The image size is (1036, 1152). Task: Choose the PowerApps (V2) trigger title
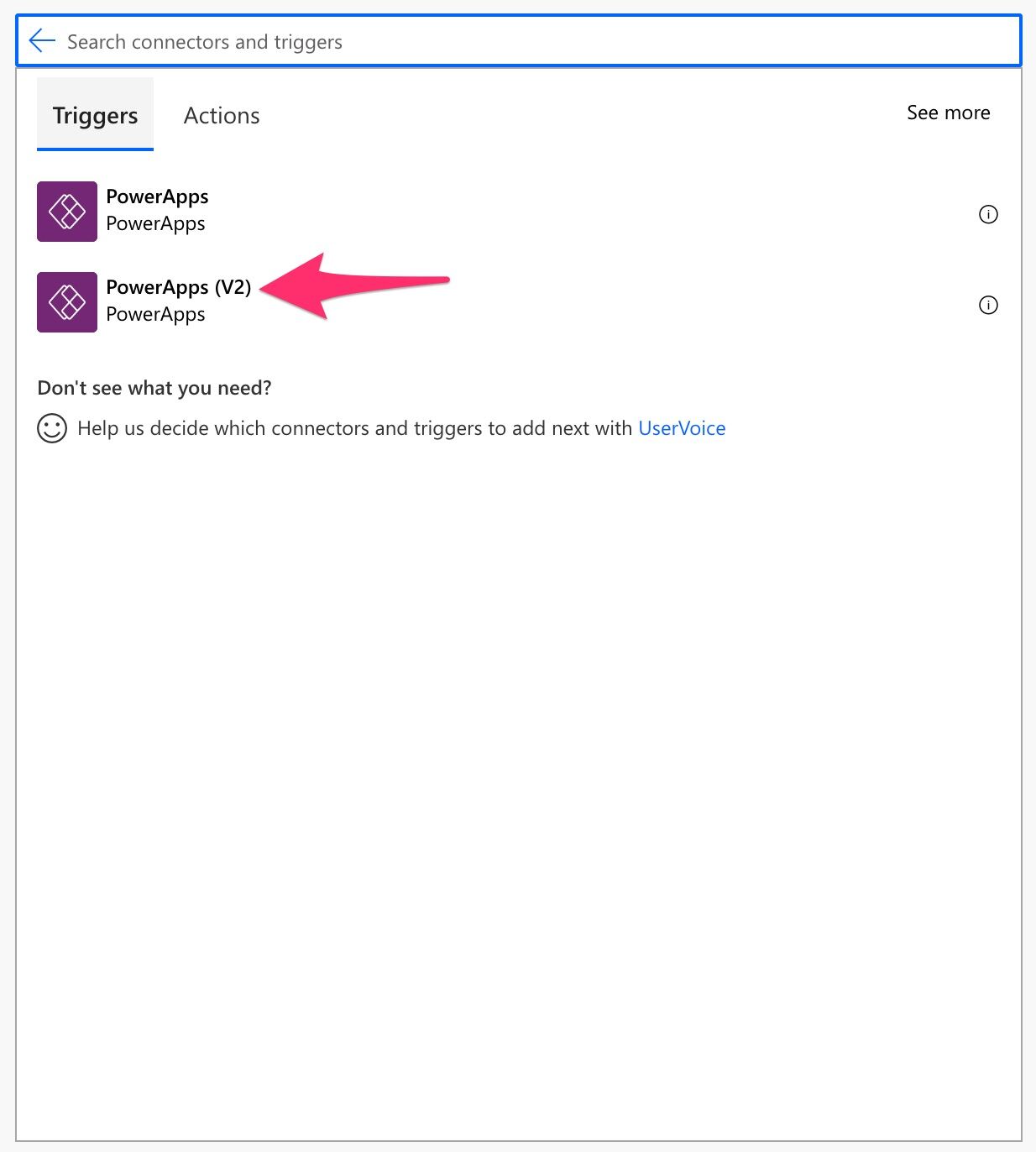click(179, 287)
